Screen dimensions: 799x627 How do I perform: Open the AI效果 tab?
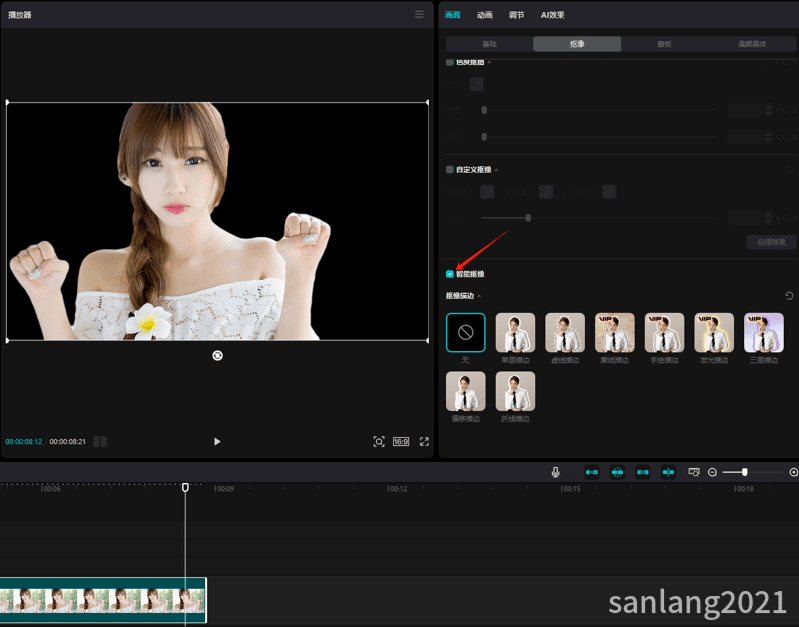552,15
